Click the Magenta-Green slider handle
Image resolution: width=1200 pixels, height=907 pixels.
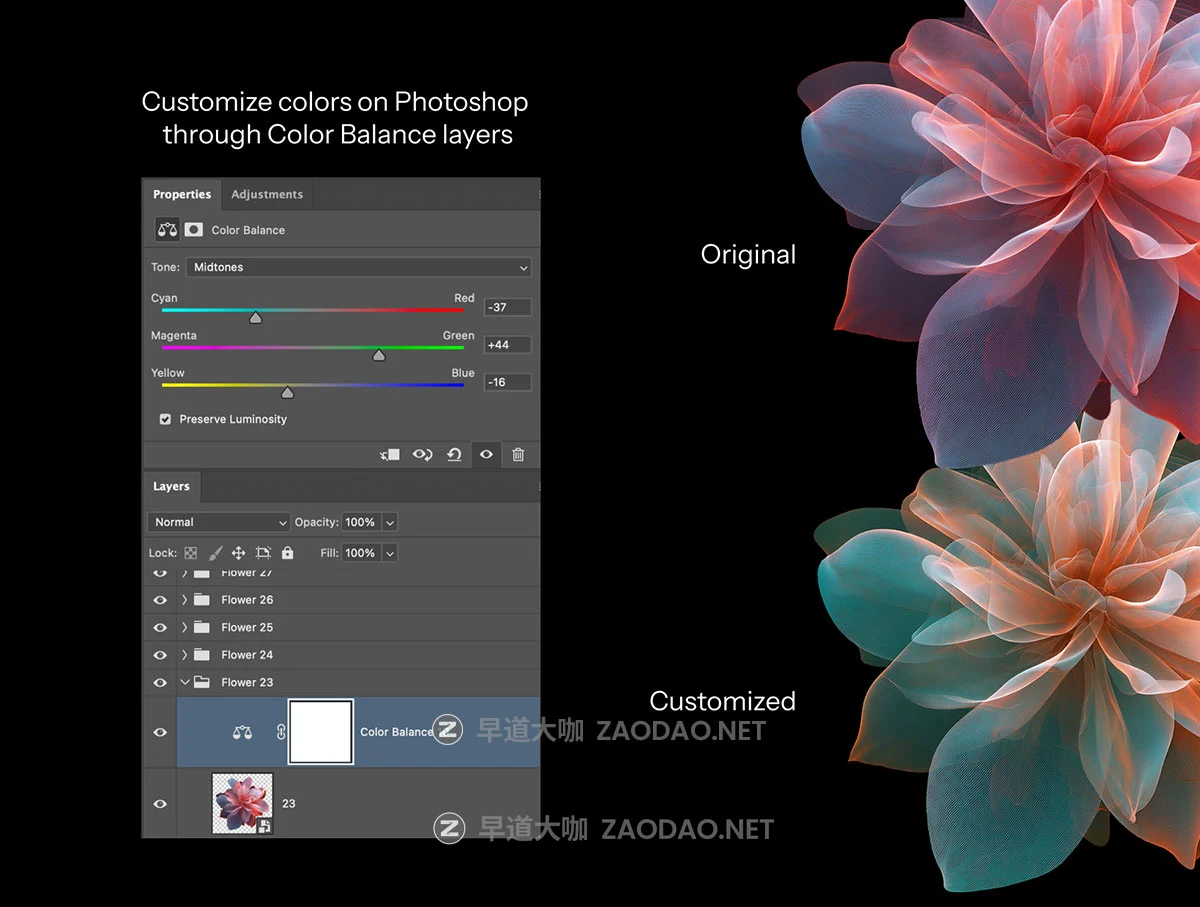click(379, 355)
